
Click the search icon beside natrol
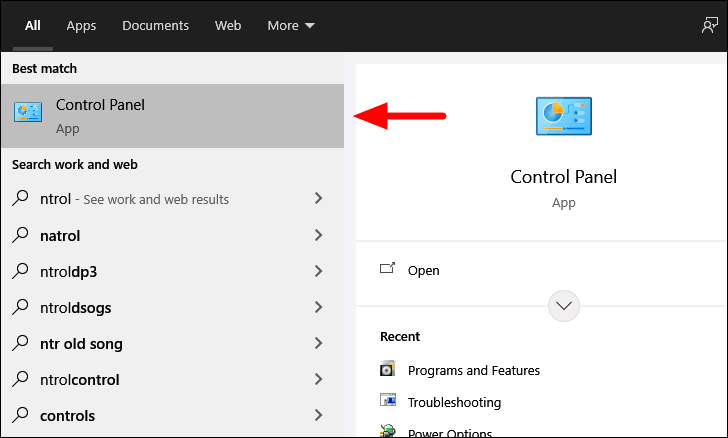point(20,235)
